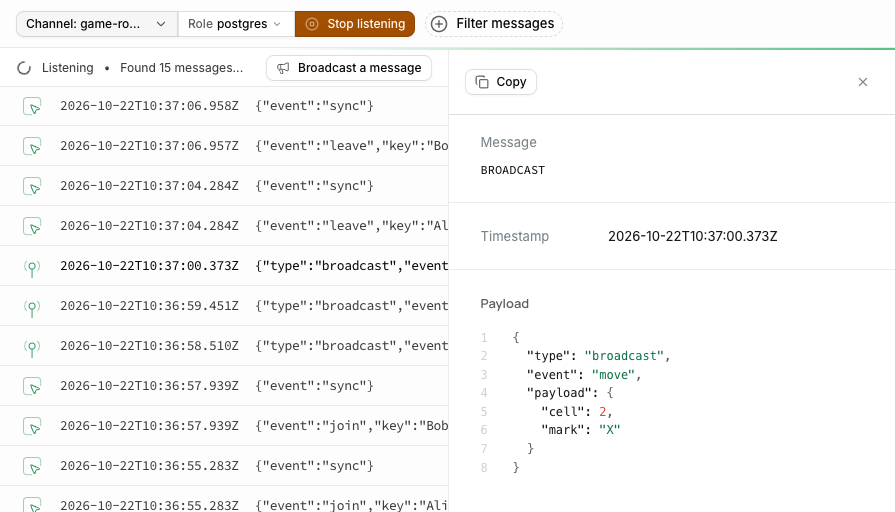Open leave event message with key Al

click(224, 226)
